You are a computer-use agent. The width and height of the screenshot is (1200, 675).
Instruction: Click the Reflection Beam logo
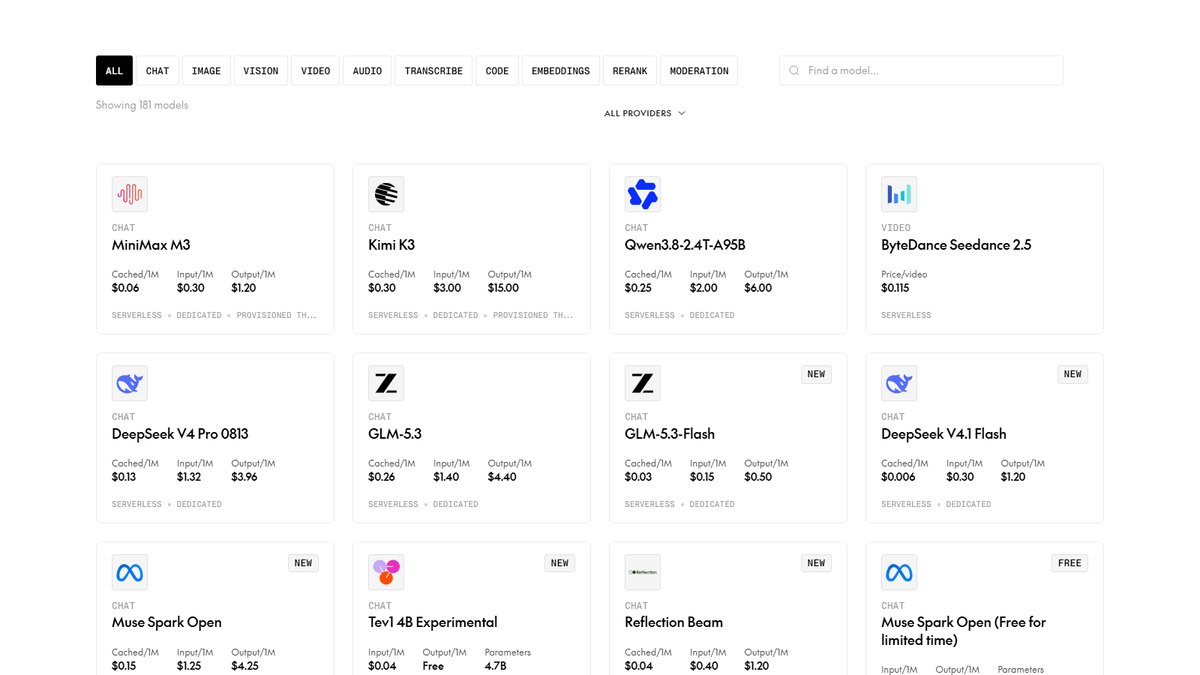point(643,572)
